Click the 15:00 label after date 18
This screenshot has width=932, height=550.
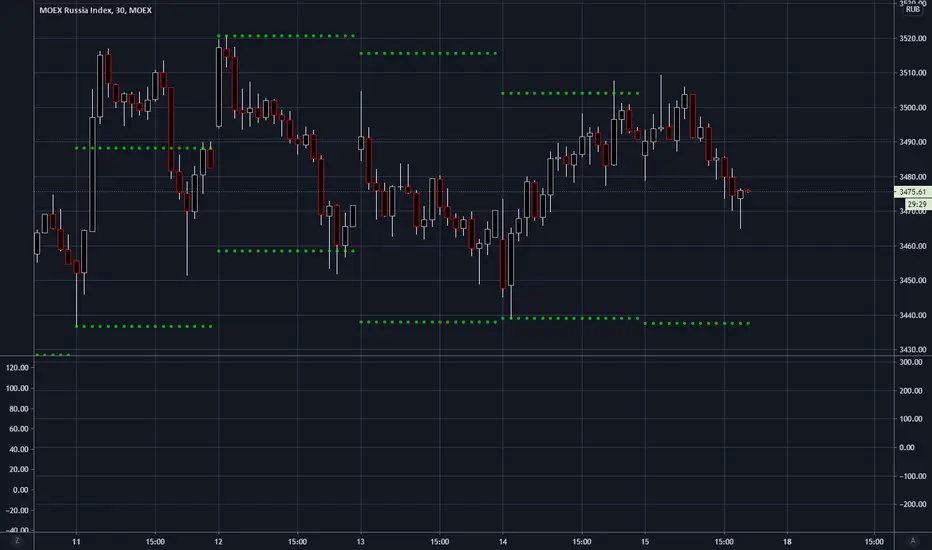pos(874,542)
